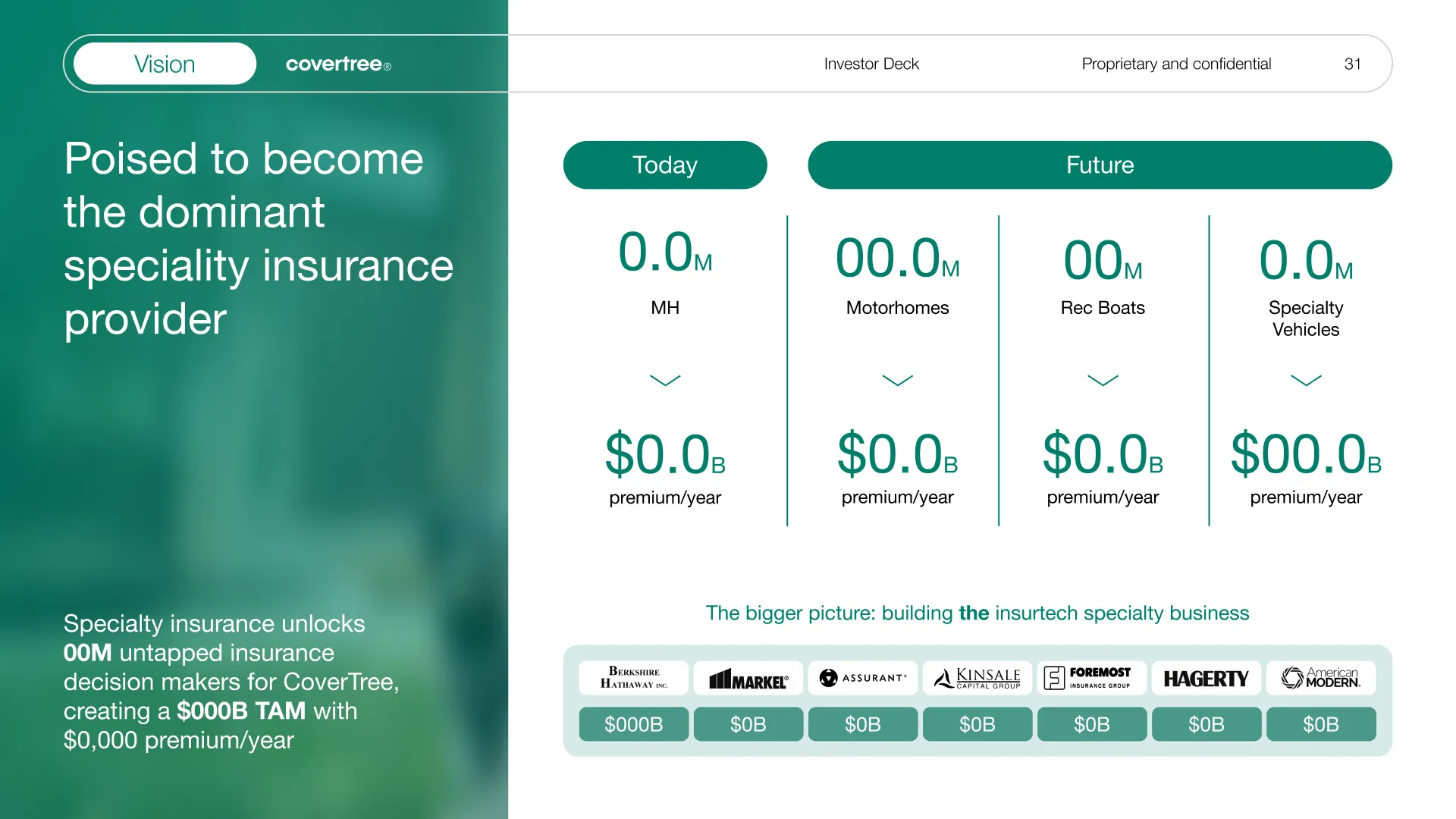Click the Foremost Insurance Group logo
Viewport: 1456px width, 819px height.
pyautogui.click(x=1092, y=678)
